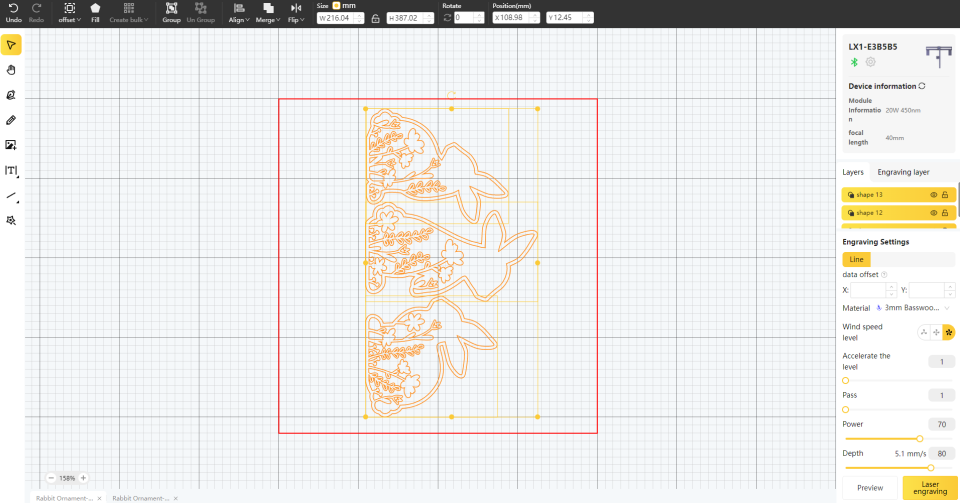This screenshot has width=960, height=503.
Task: Click the Power slider handle
Action: point(920,439)
